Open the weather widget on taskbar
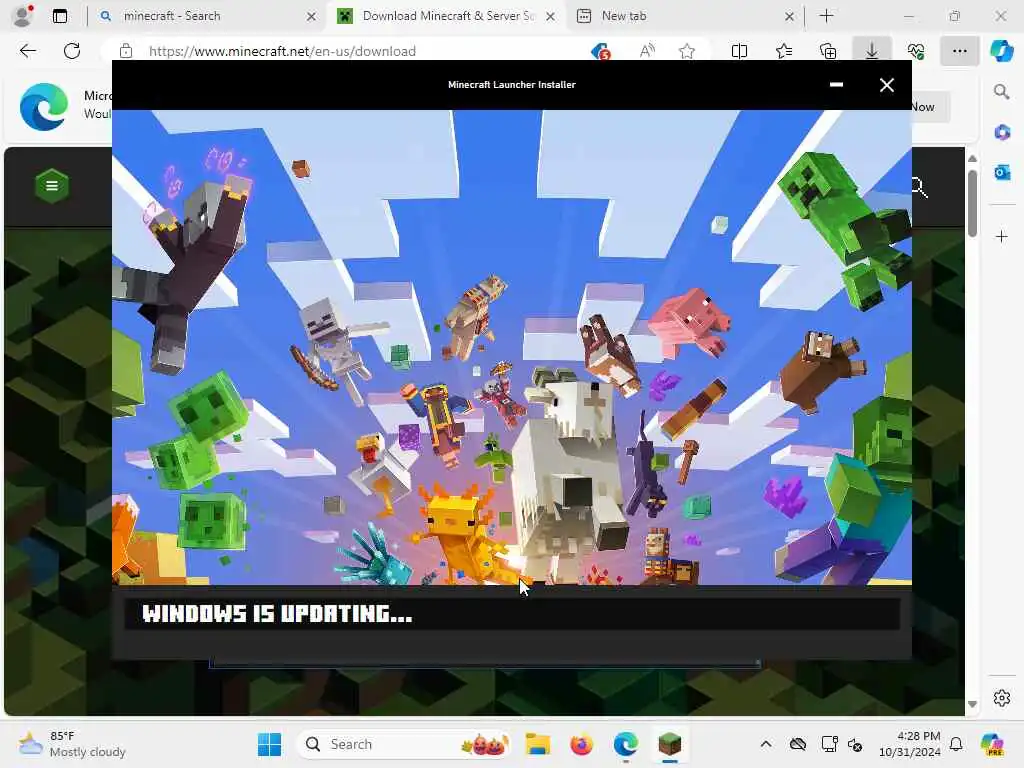 (72, 744)
